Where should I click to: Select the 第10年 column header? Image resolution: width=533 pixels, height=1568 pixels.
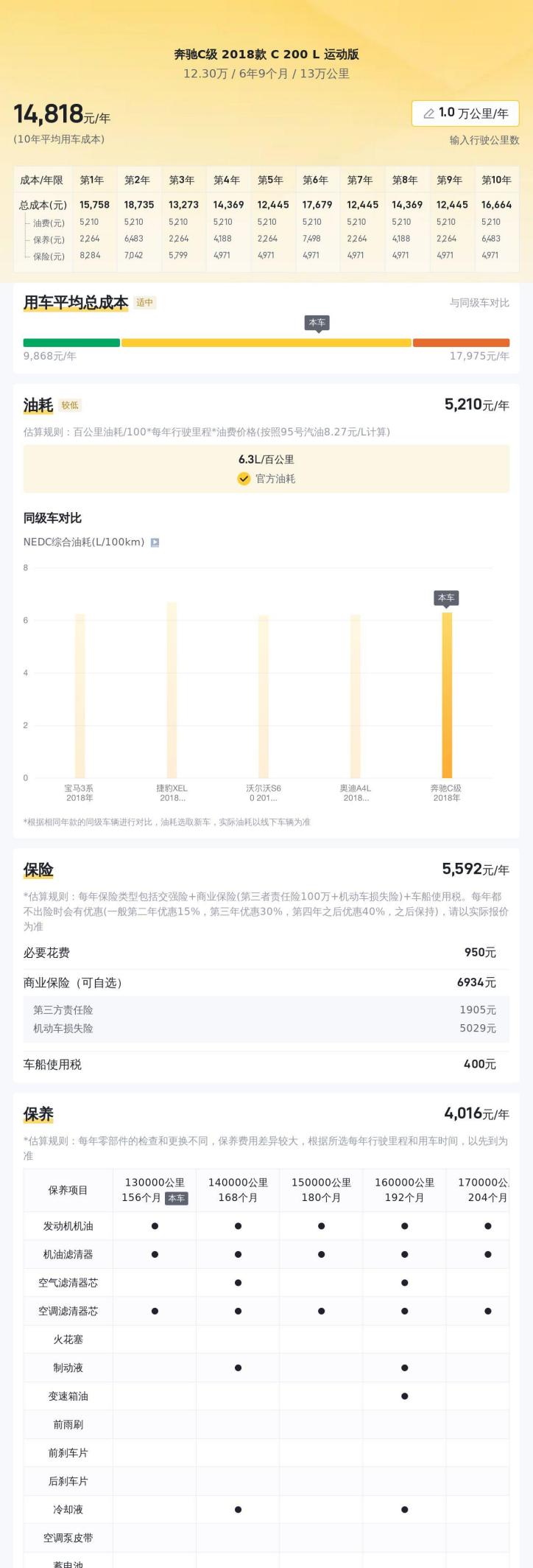pyautogui.click(x=495, y=180)
